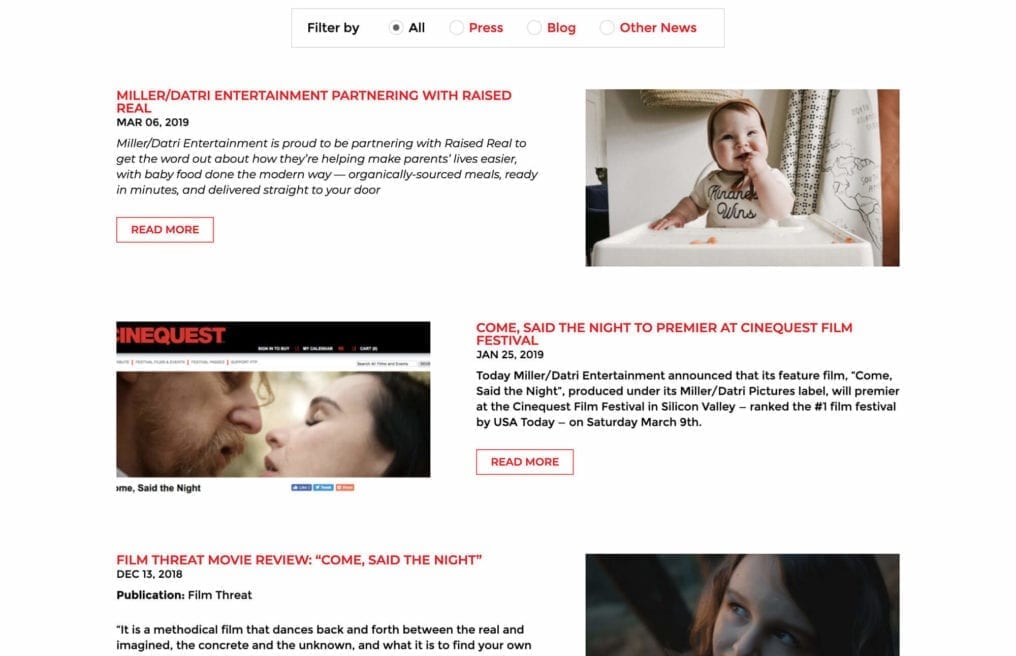Open the baby in highchair photo
Viewport: 1016px width, 656px height.
click(743, 178)
